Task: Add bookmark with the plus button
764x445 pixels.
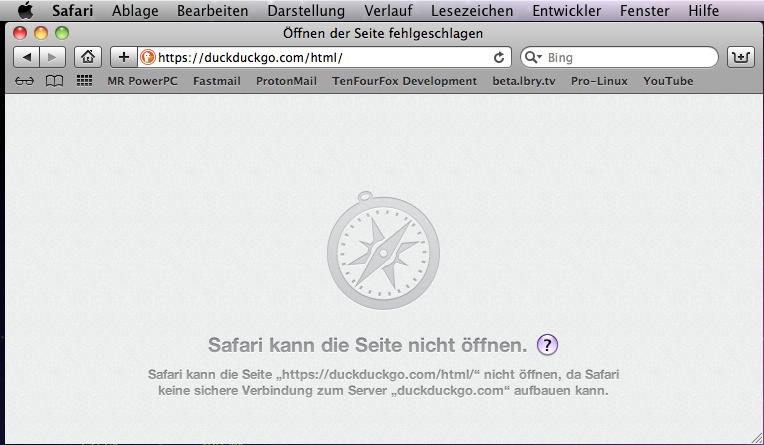Action: (124, 57)
